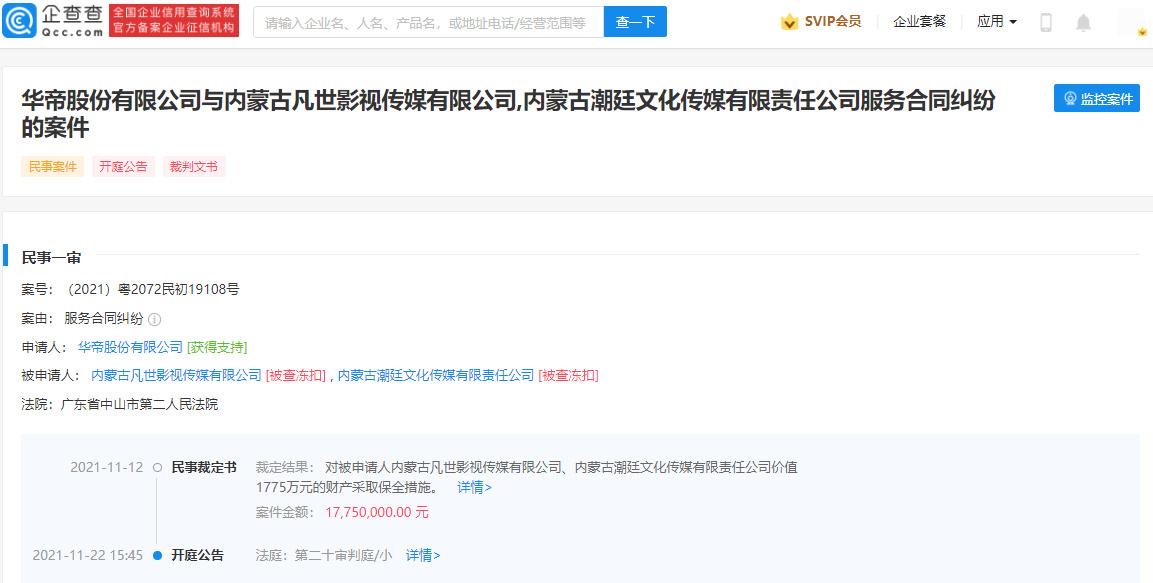
Task: Click the 开庭公告 blue timeline dot
Action: [x=157, y=556]
